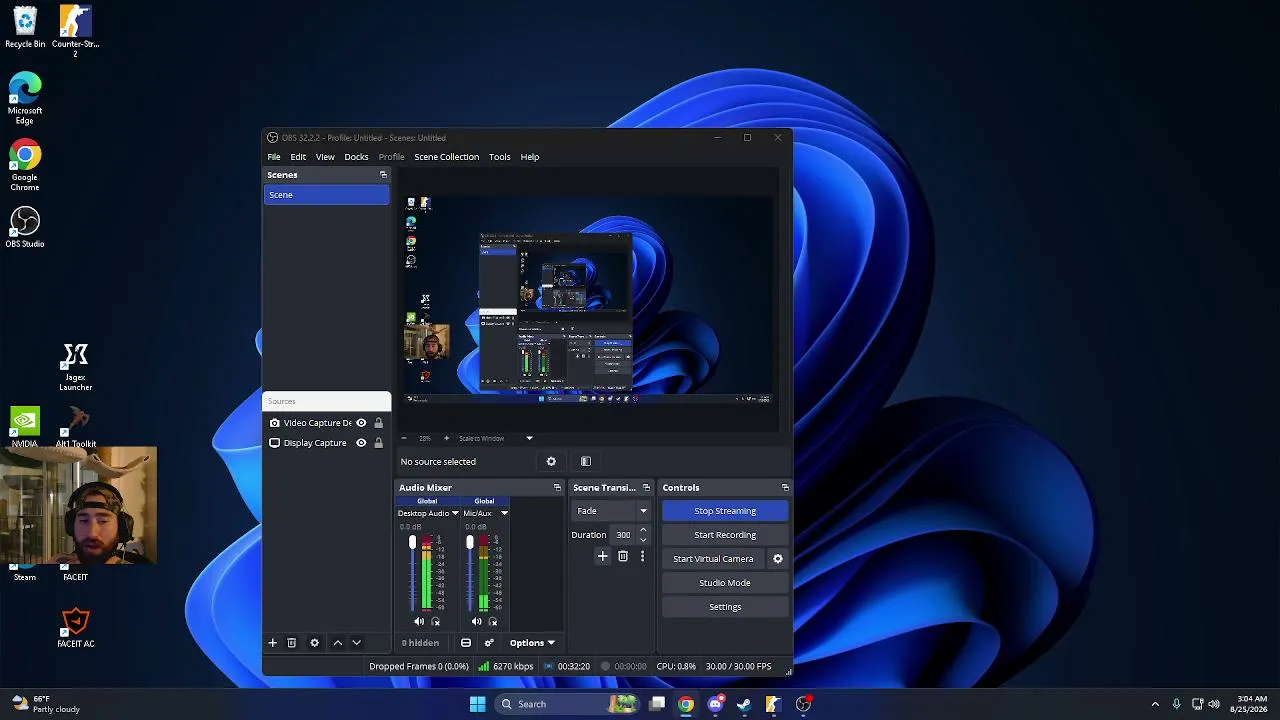The height and width of the screenshot is (720, 1280).
Task: Hide the Video Capture Device source
Action: tap(361, 423)
